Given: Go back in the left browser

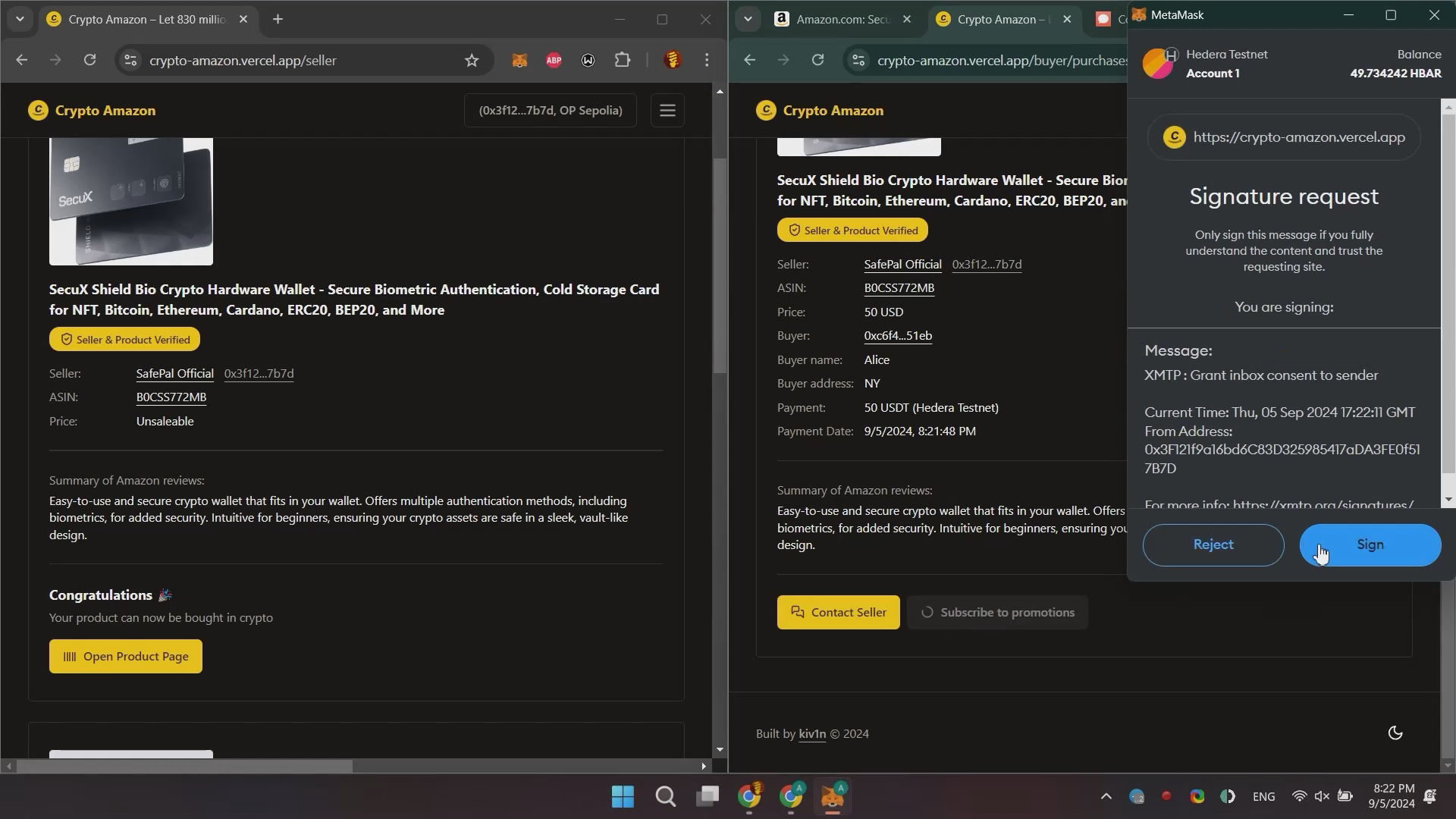Looking at the screenshot, I should [x=21, y=60].
